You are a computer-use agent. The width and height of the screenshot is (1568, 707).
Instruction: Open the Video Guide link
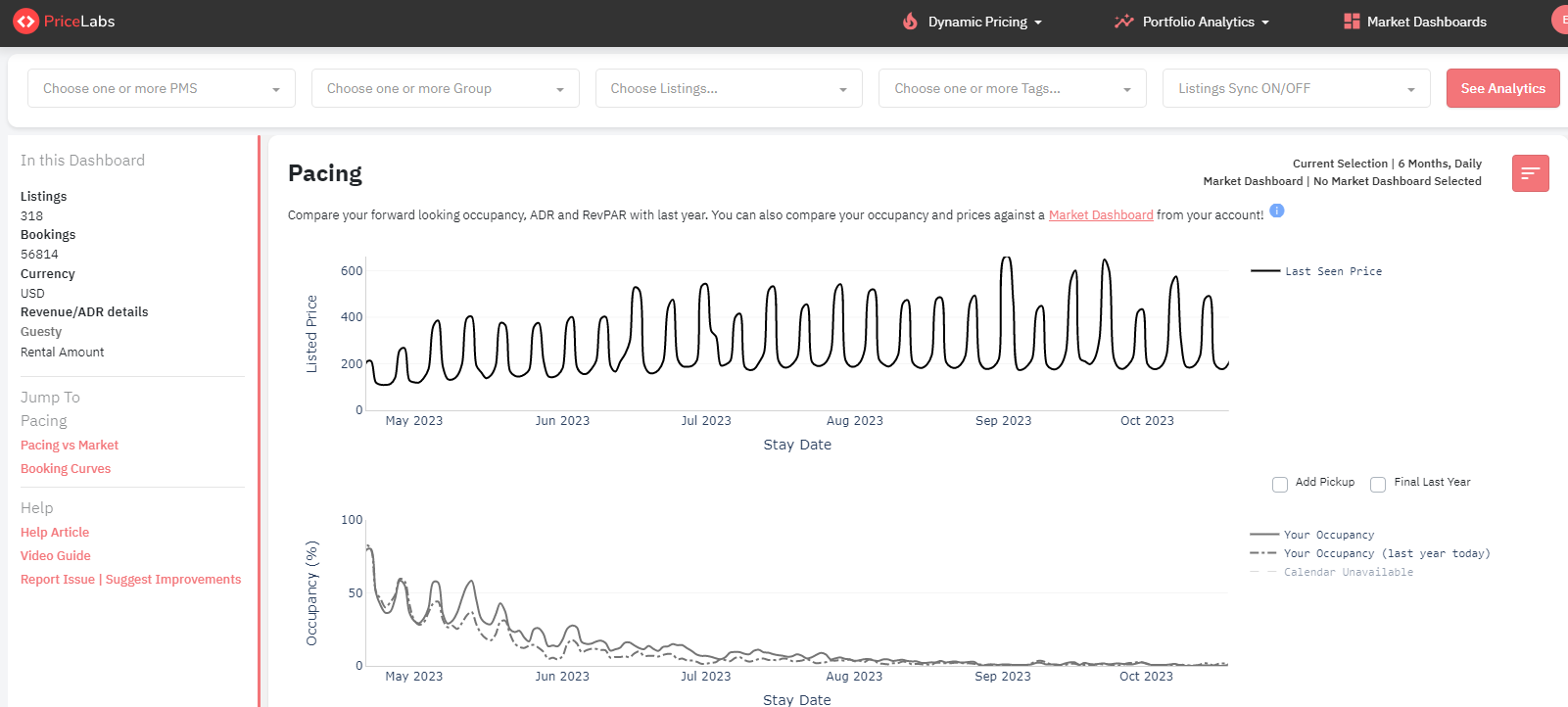(56, 555)
